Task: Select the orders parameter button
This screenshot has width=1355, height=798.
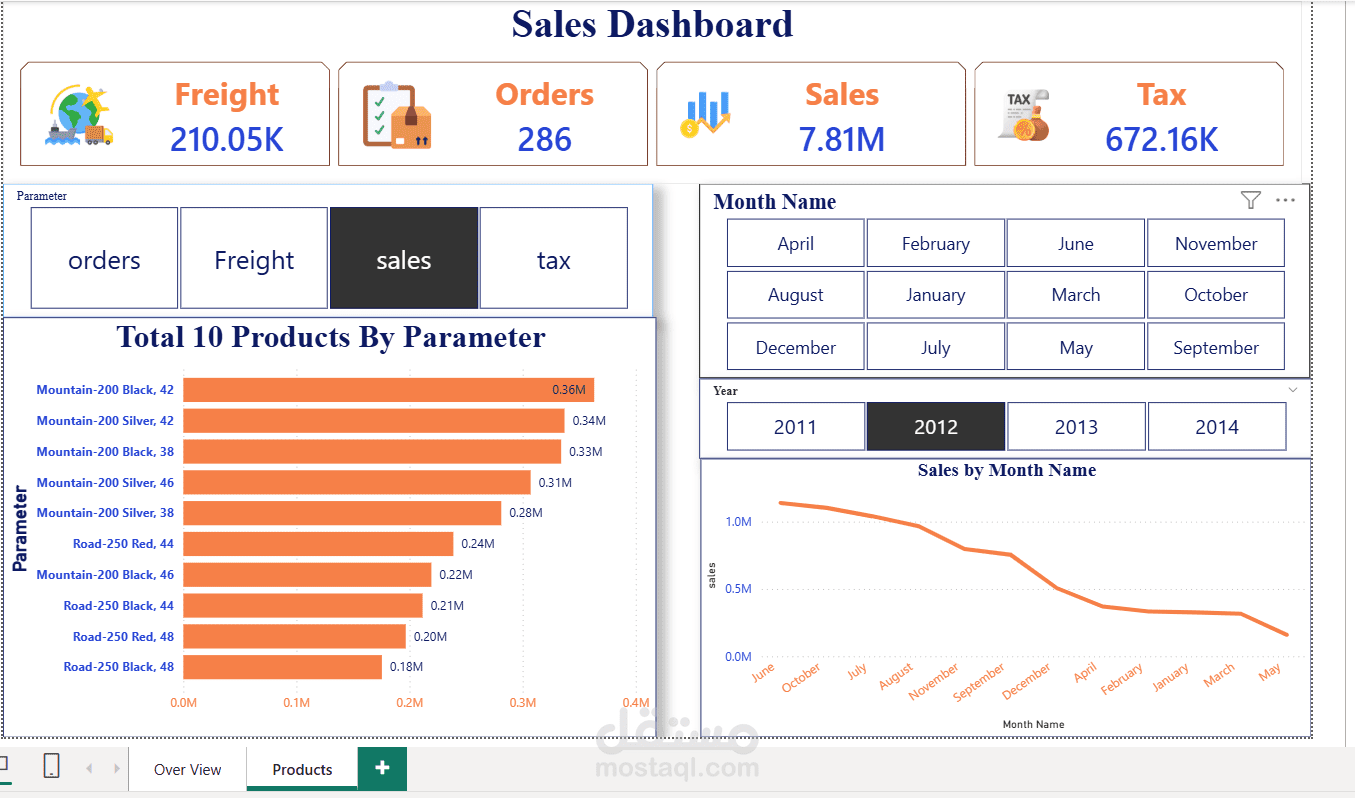Action: (104, 258)
